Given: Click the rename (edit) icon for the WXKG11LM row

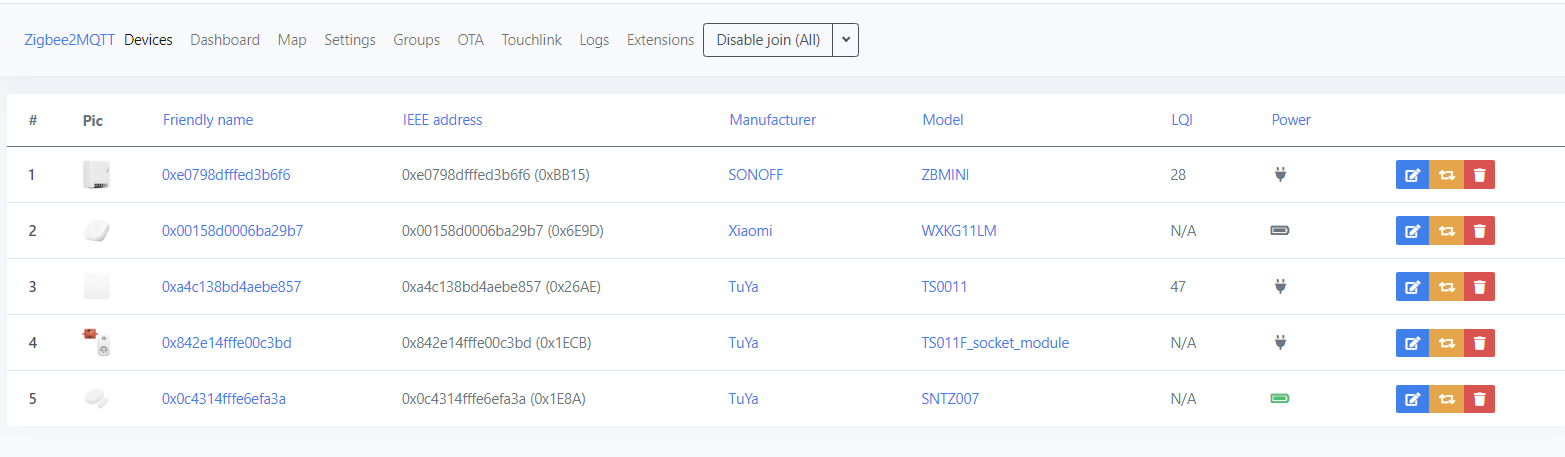Looking at the screenshot, I should coord(1412,231).
